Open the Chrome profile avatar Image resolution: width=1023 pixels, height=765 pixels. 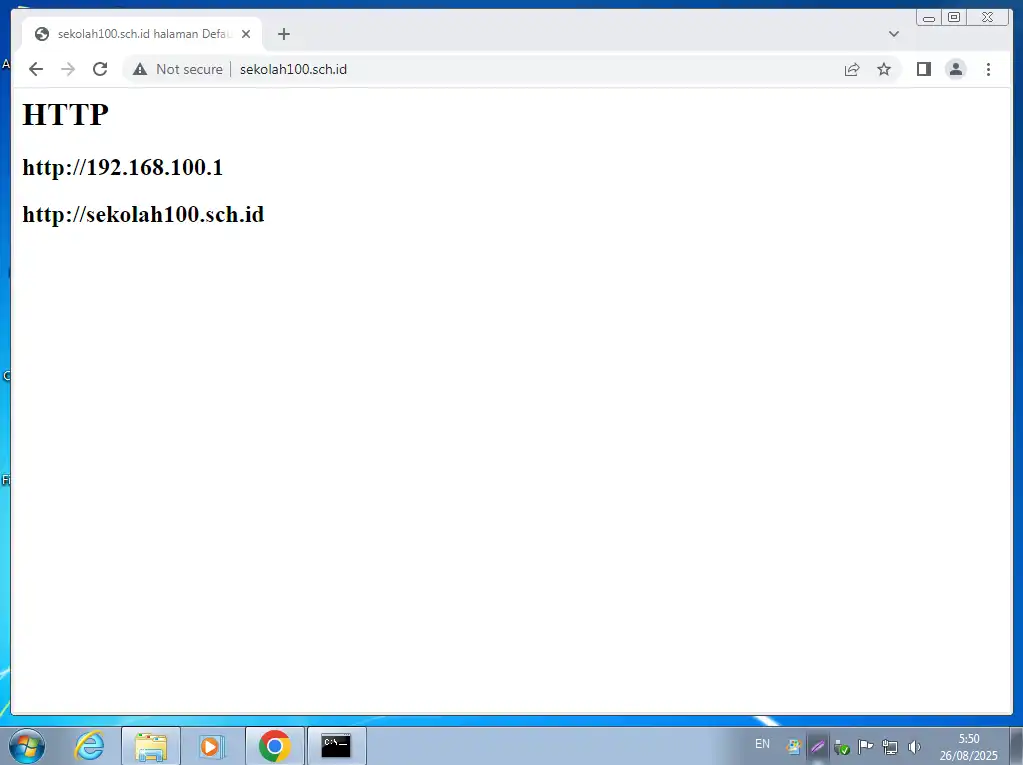tap(956, 69)
